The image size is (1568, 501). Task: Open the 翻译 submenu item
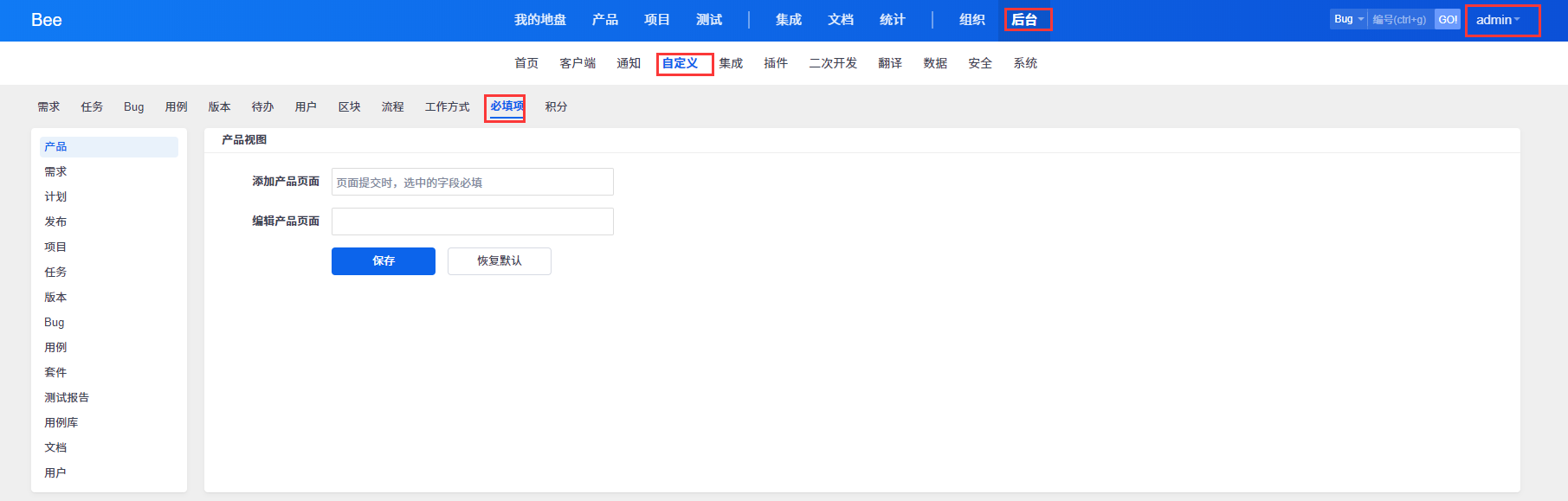click(x=890, y=63)
